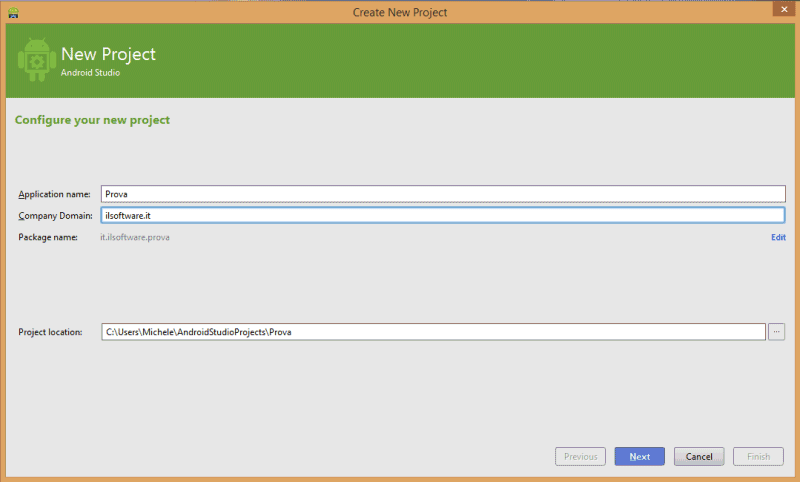Click the 'Package name:' label
800x482 pixels.
(x=48, y=237)
